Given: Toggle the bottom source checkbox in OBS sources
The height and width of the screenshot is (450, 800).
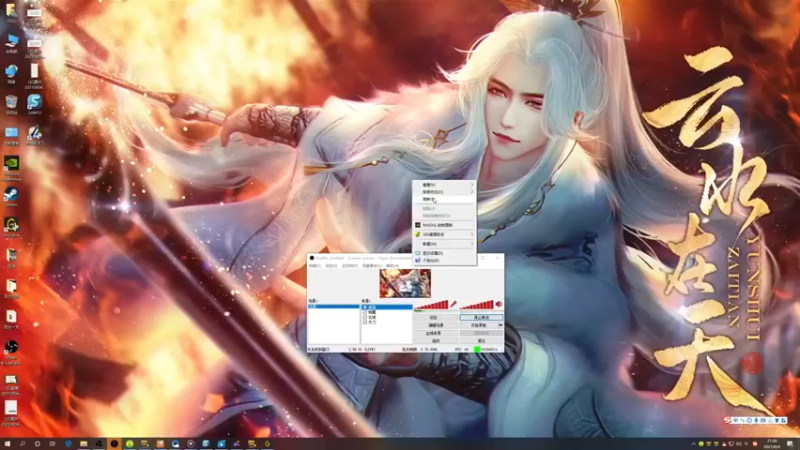Looking at the screenshot, I should pos(364,322).
